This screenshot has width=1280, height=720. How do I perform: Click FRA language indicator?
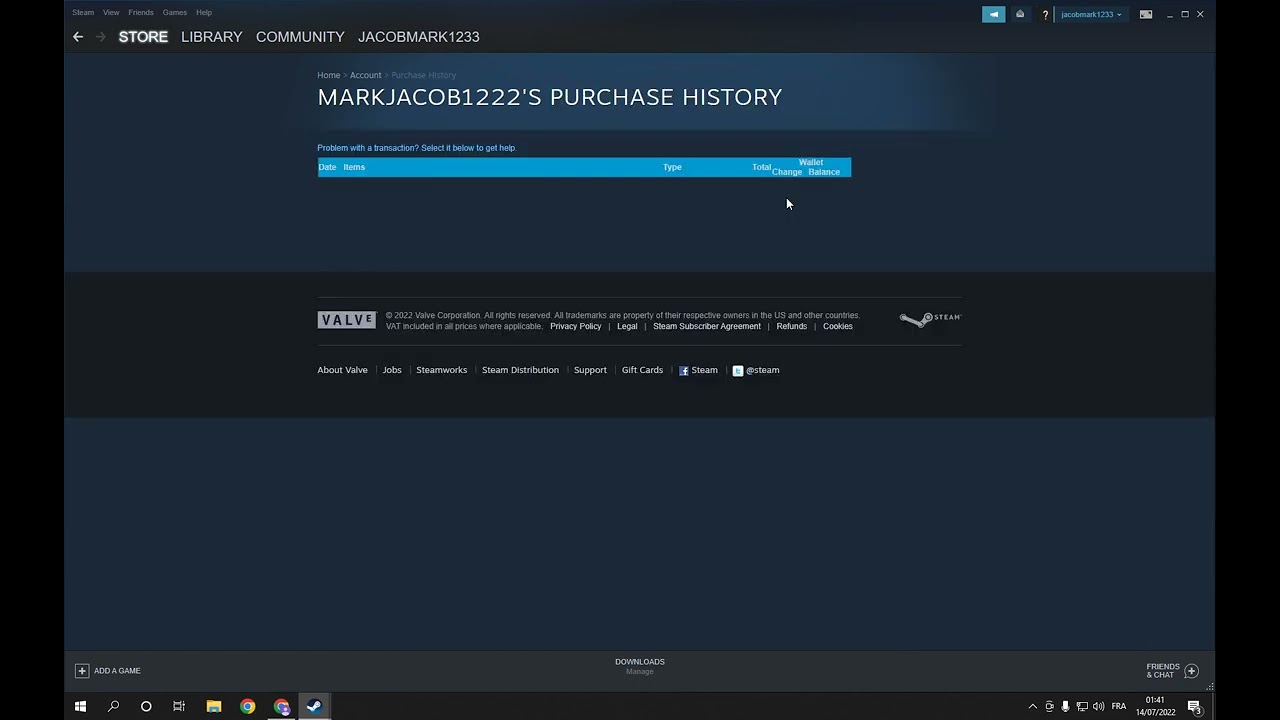pos(1119,706)
